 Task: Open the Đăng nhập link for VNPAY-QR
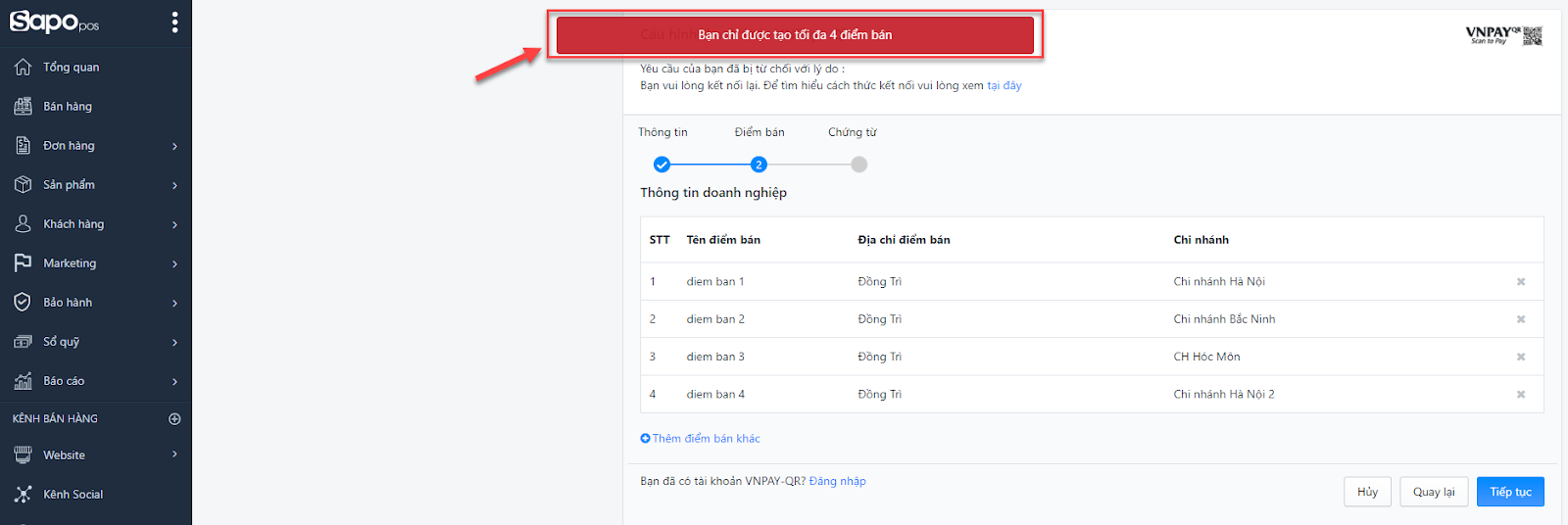(x=837, y=481)
